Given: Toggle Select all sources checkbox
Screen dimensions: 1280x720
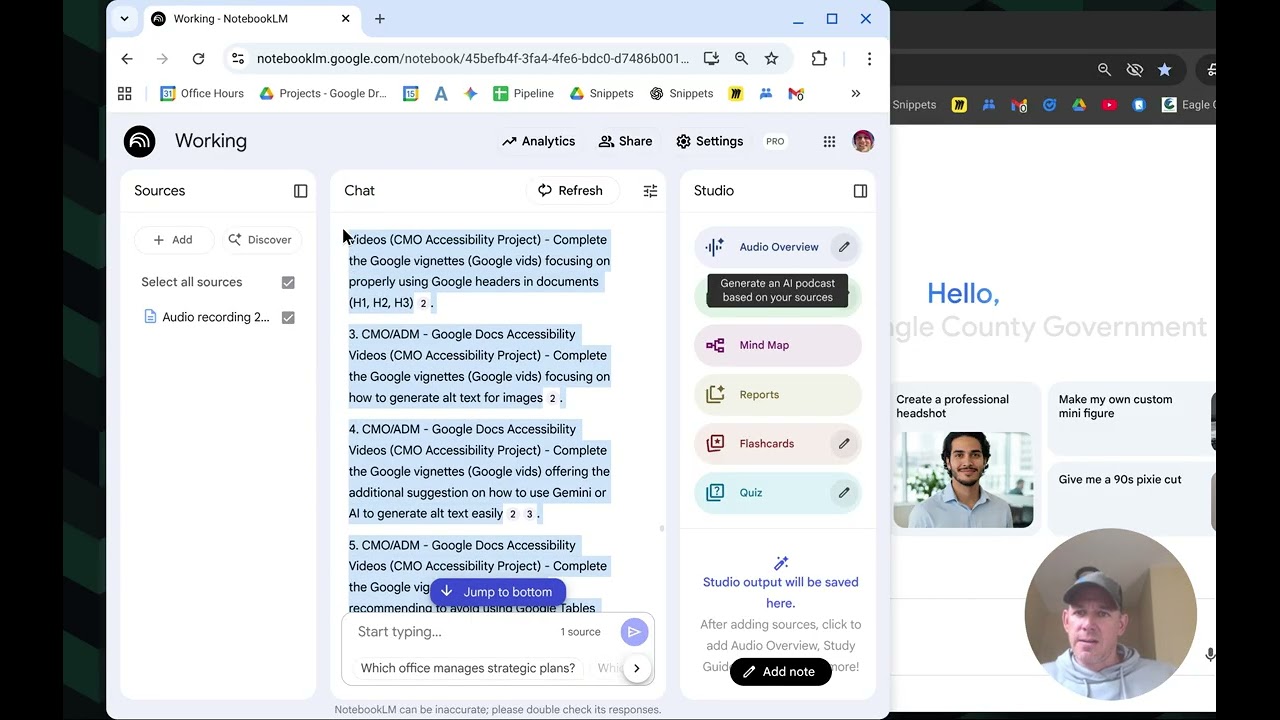Looking at the screenshot, I should coord(288,282).
